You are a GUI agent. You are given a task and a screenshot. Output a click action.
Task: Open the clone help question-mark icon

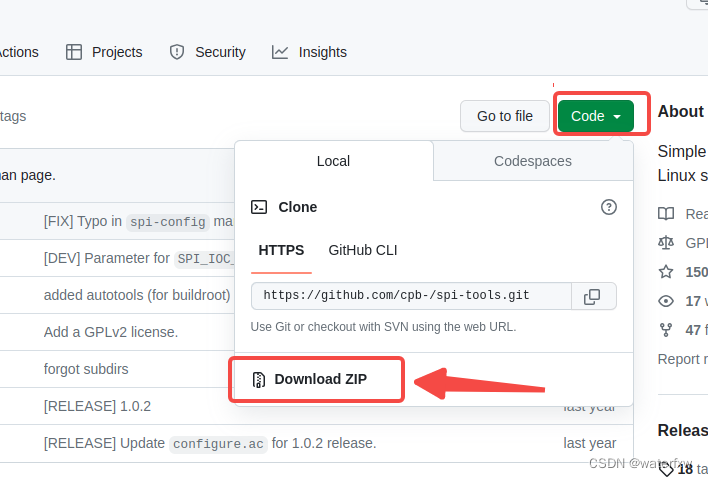tap(609, 207)
